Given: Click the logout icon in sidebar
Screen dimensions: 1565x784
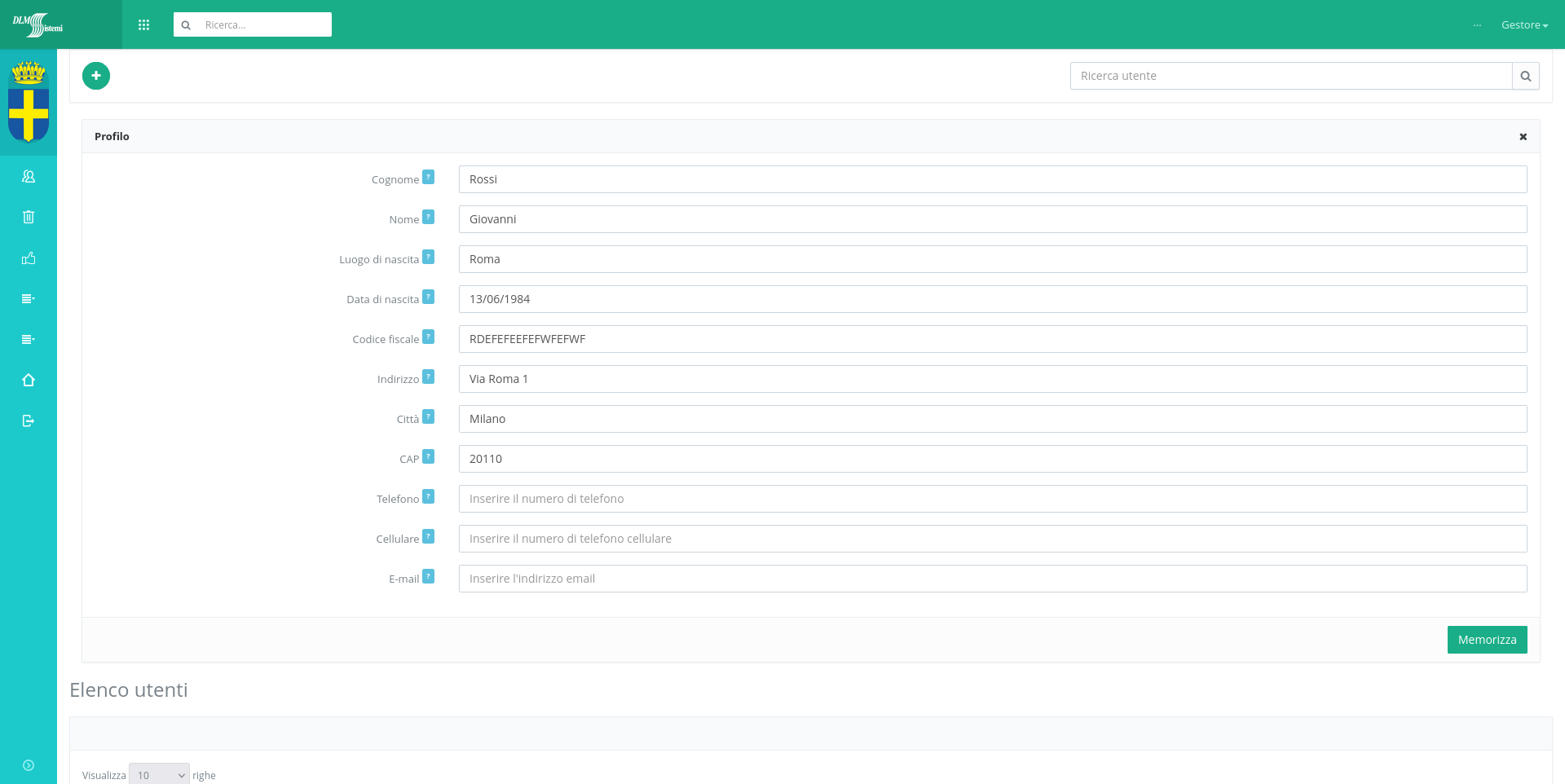Looking at the screenshot, I should [x=29, y=421].
